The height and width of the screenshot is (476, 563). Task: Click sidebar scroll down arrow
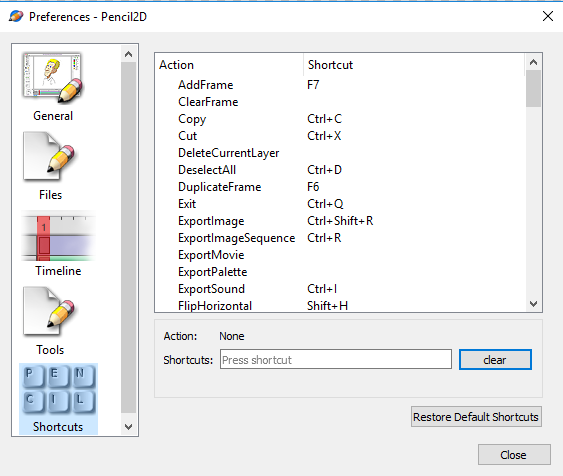coord(129,426)
